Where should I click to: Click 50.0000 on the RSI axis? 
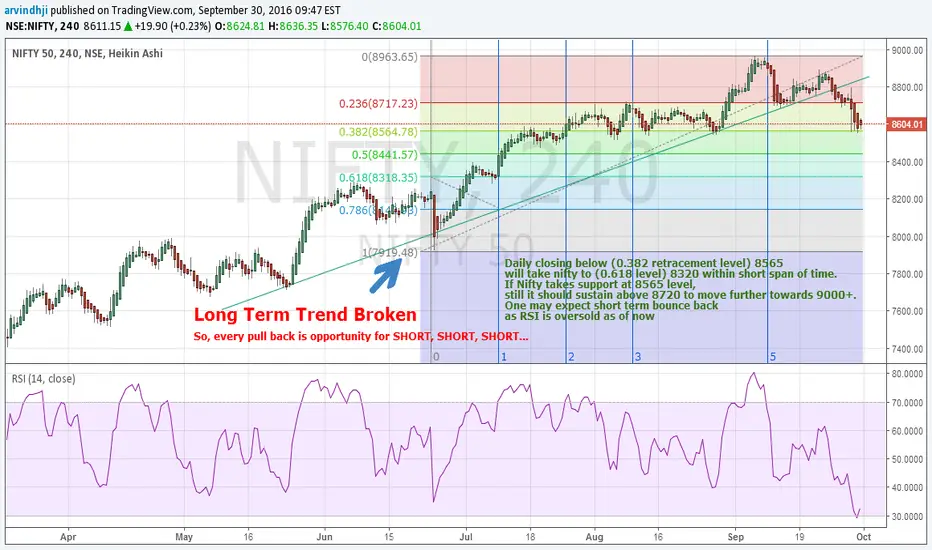point(906,460)
